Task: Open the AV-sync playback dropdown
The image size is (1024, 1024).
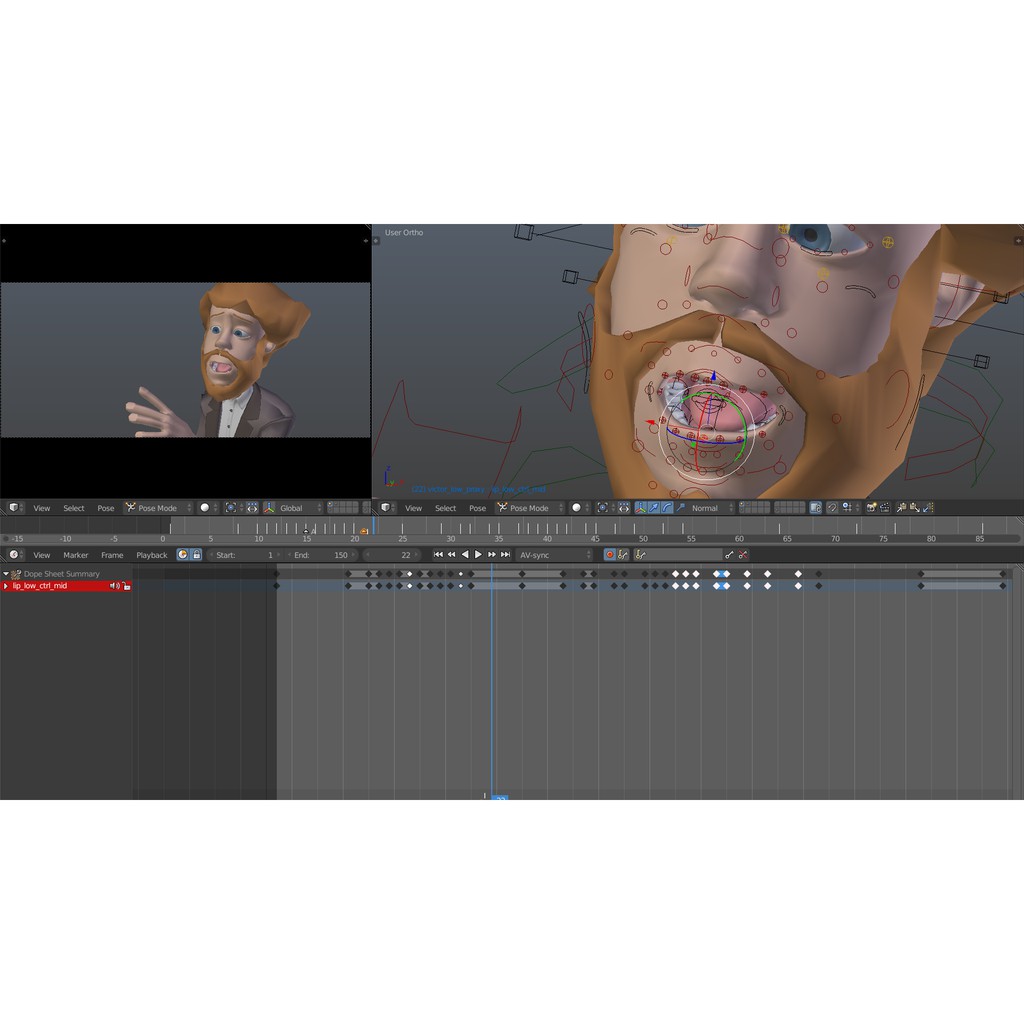Action: coord(555,555)
